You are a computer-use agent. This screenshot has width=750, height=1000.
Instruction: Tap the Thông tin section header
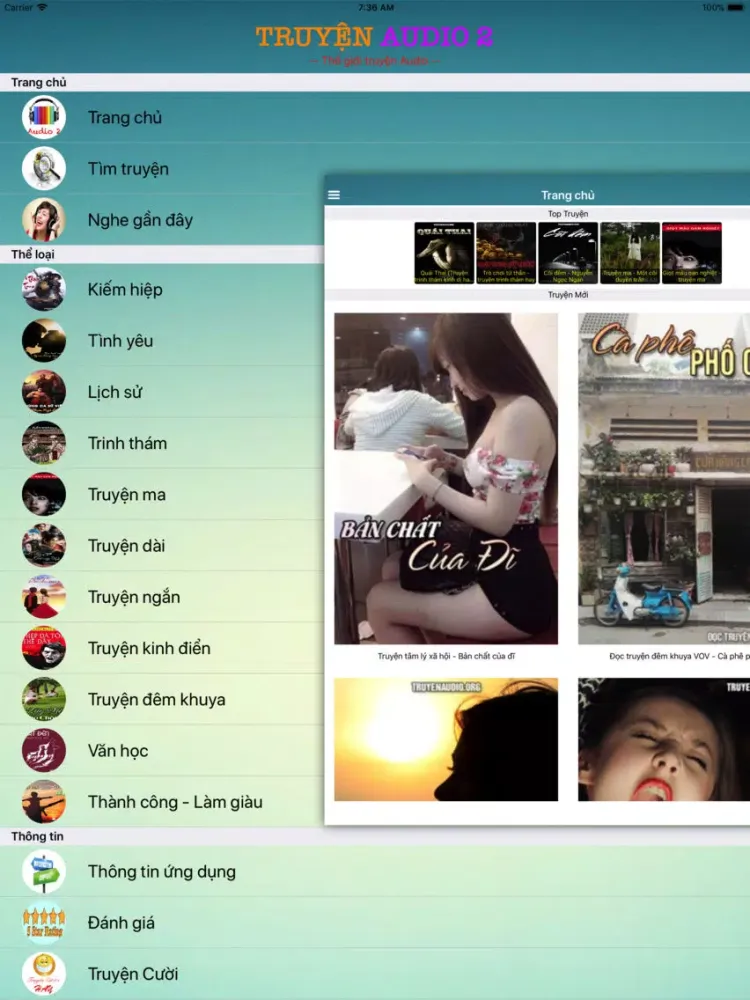pos(37,836)
